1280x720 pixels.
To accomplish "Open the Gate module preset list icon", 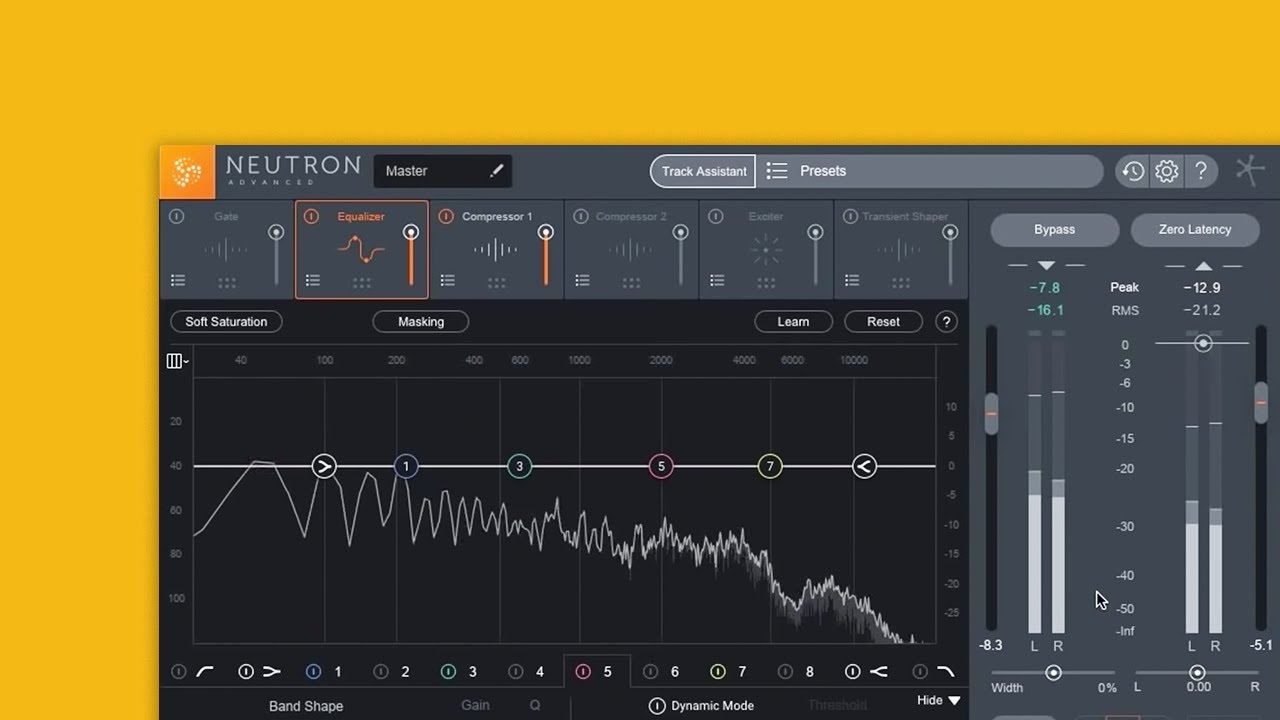I will tap(177, 281).
